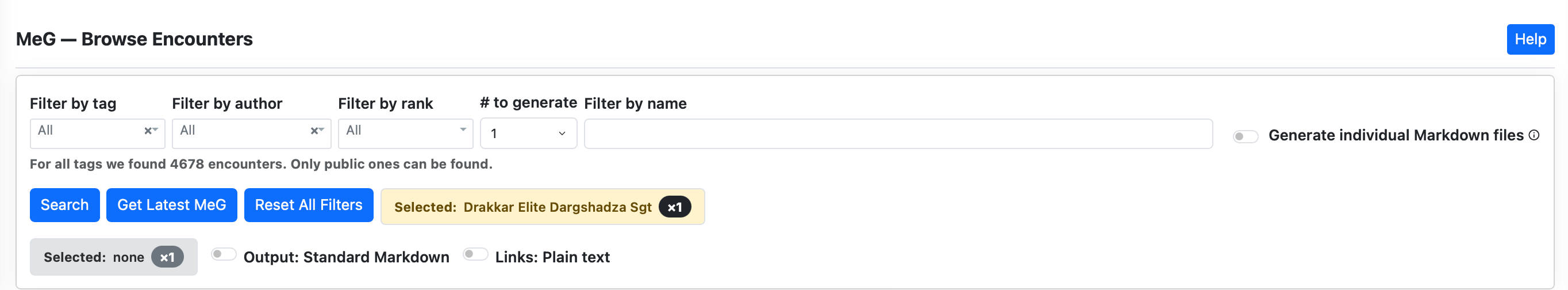Clear the tag filter with its x icon
The width and height of the screenshot is (1568, 290).
(147, 131)
